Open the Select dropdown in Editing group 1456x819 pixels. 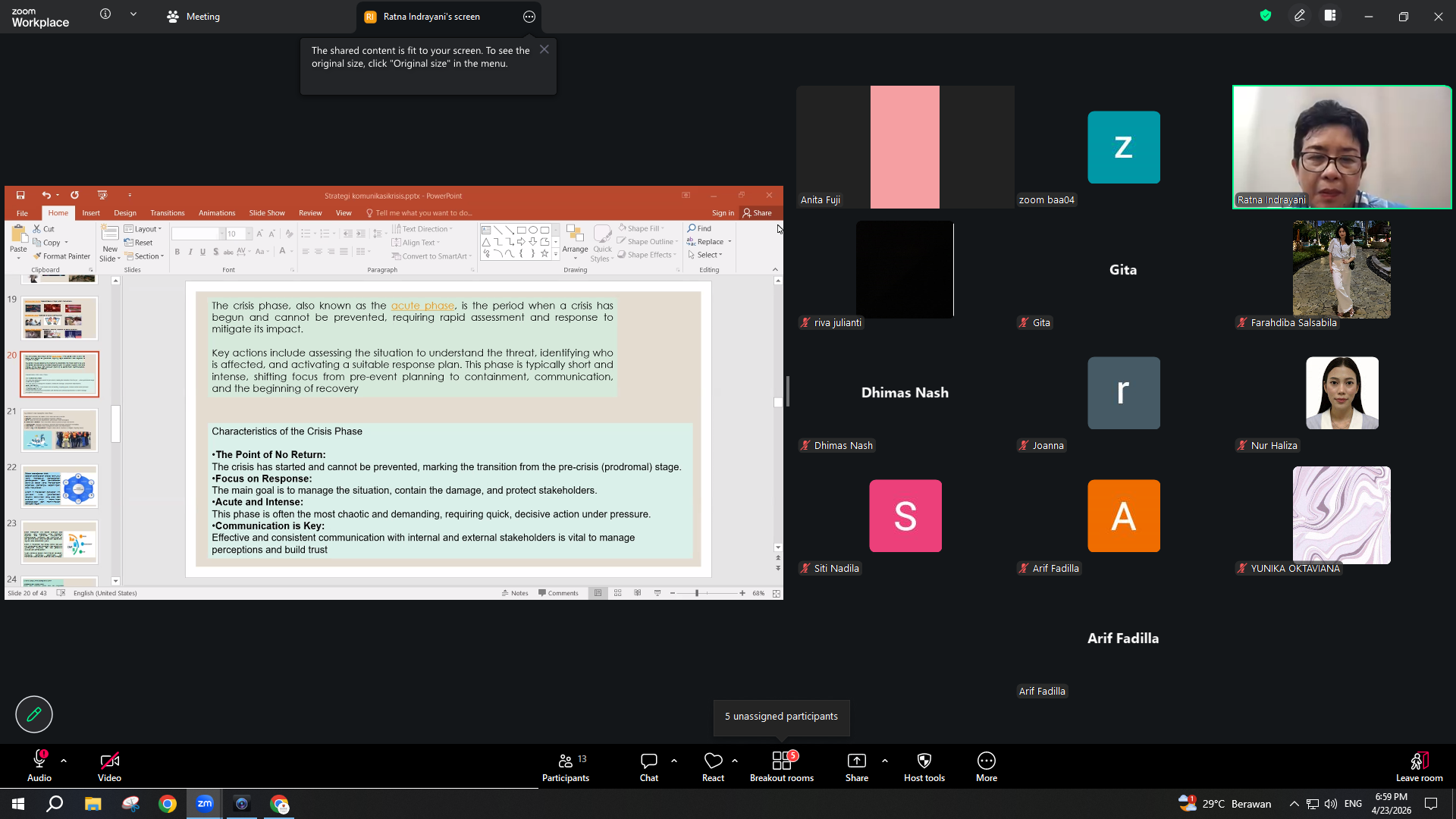pos(705,255)
